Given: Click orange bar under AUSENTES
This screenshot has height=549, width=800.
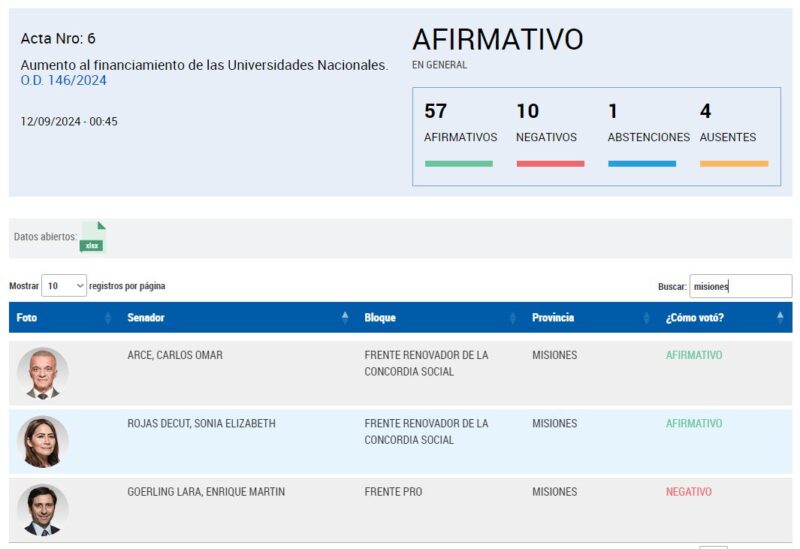Looking at the screenshot, I should [734, 164].
